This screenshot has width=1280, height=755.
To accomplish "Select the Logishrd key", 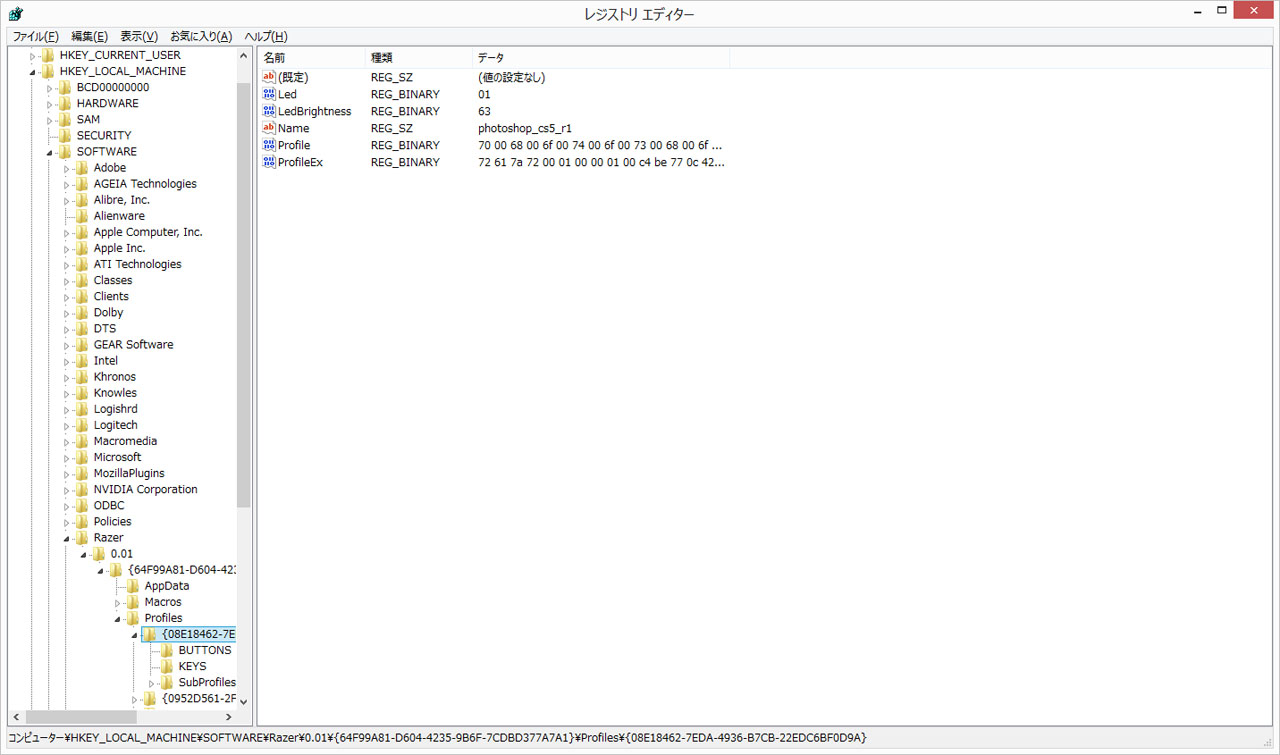I will pos(116,409).
